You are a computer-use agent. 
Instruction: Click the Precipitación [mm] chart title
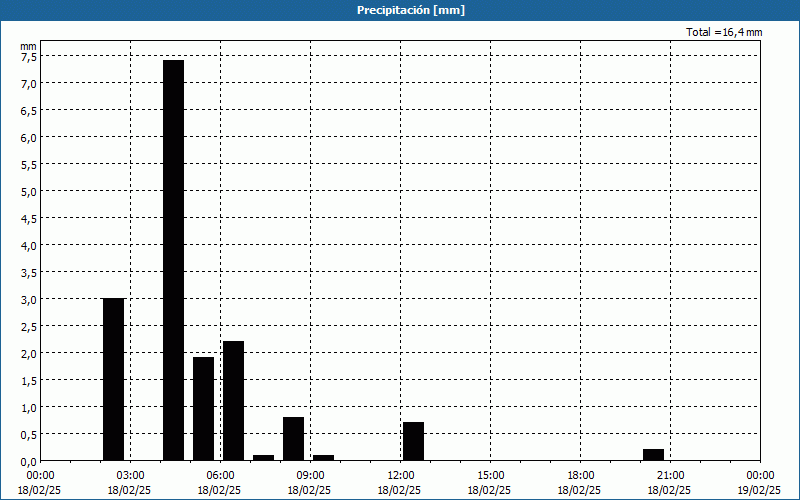(x=411, y=10)
